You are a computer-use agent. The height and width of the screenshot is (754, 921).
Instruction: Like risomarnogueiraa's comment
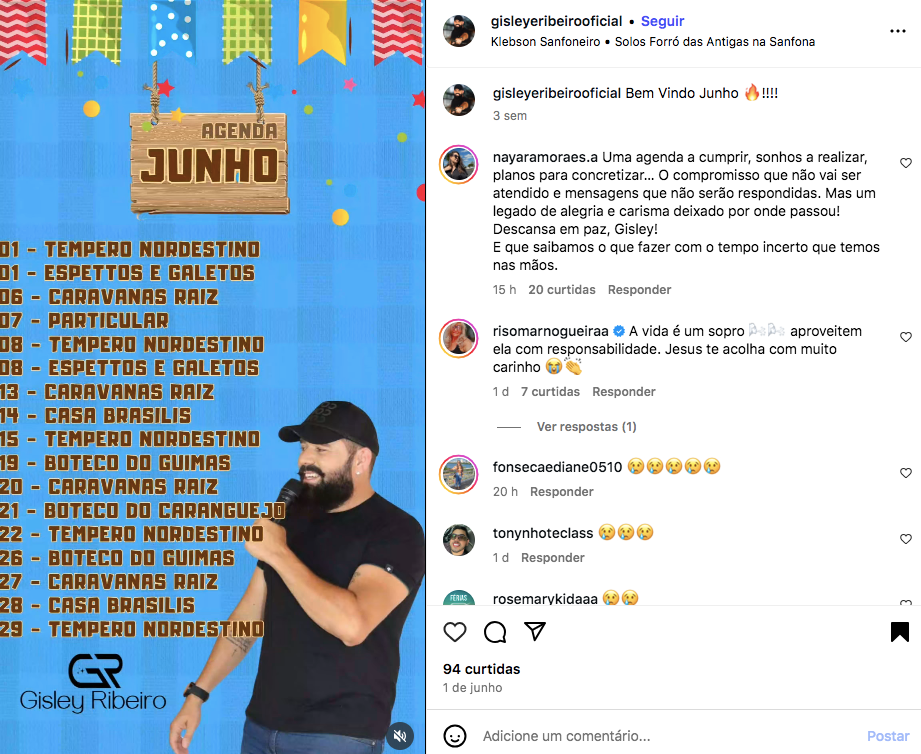(906, 337)
